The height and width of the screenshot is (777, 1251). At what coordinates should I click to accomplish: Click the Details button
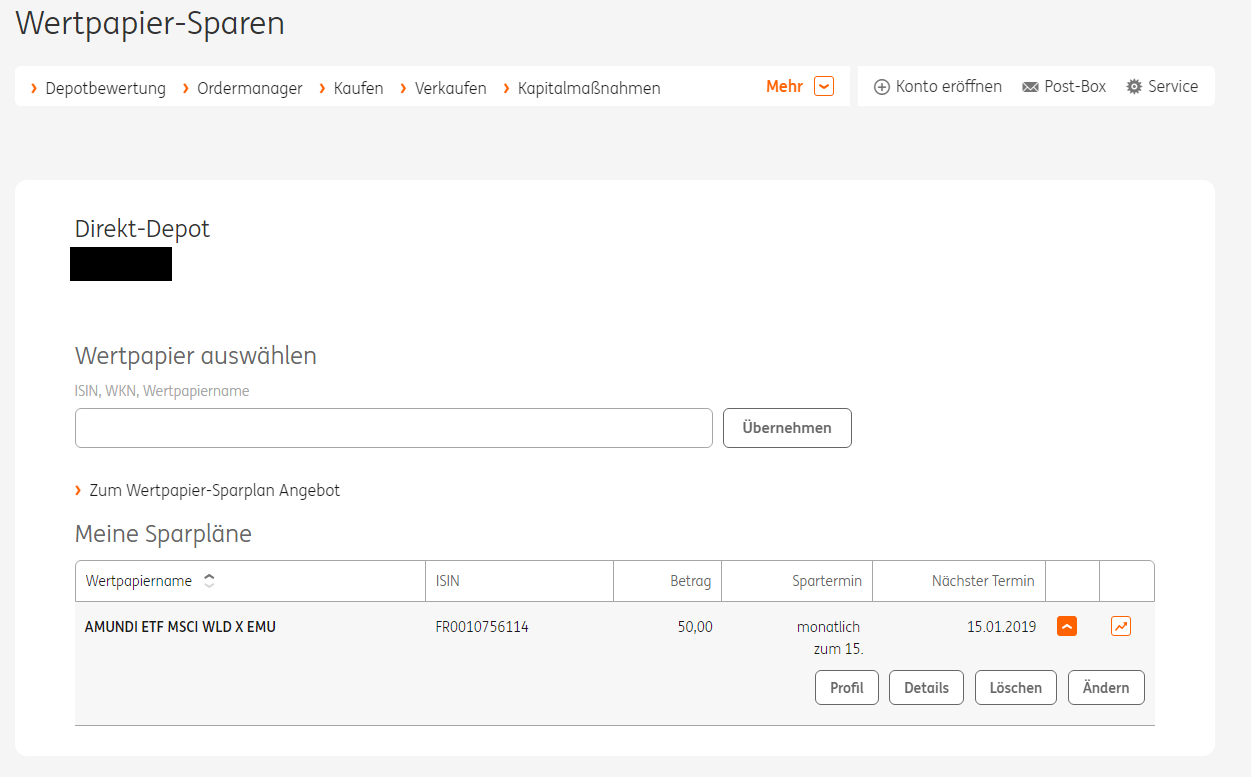pyautogui.click(x=926, y=688)
